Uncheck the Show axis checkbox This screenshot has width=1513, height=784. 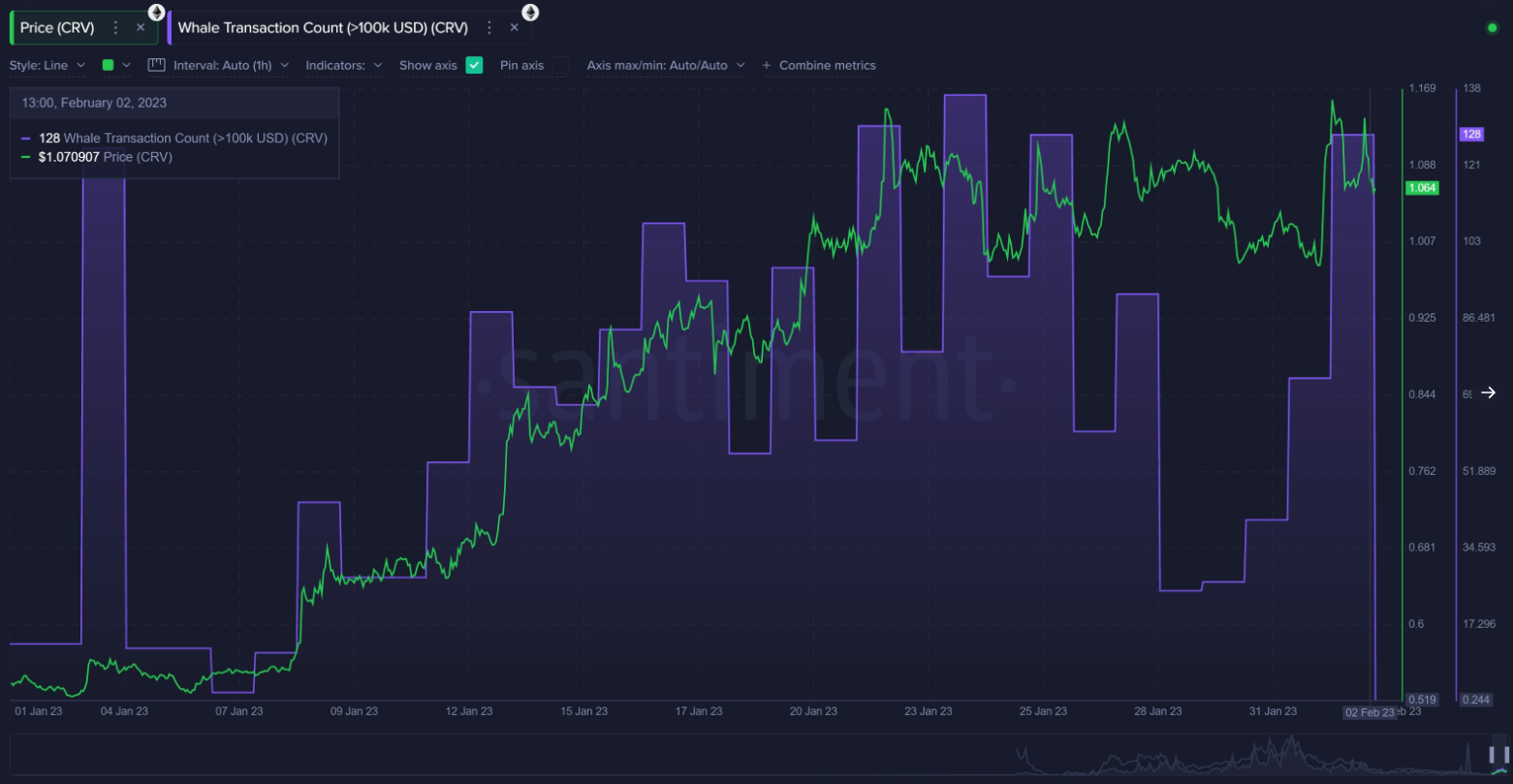point(474,65)
